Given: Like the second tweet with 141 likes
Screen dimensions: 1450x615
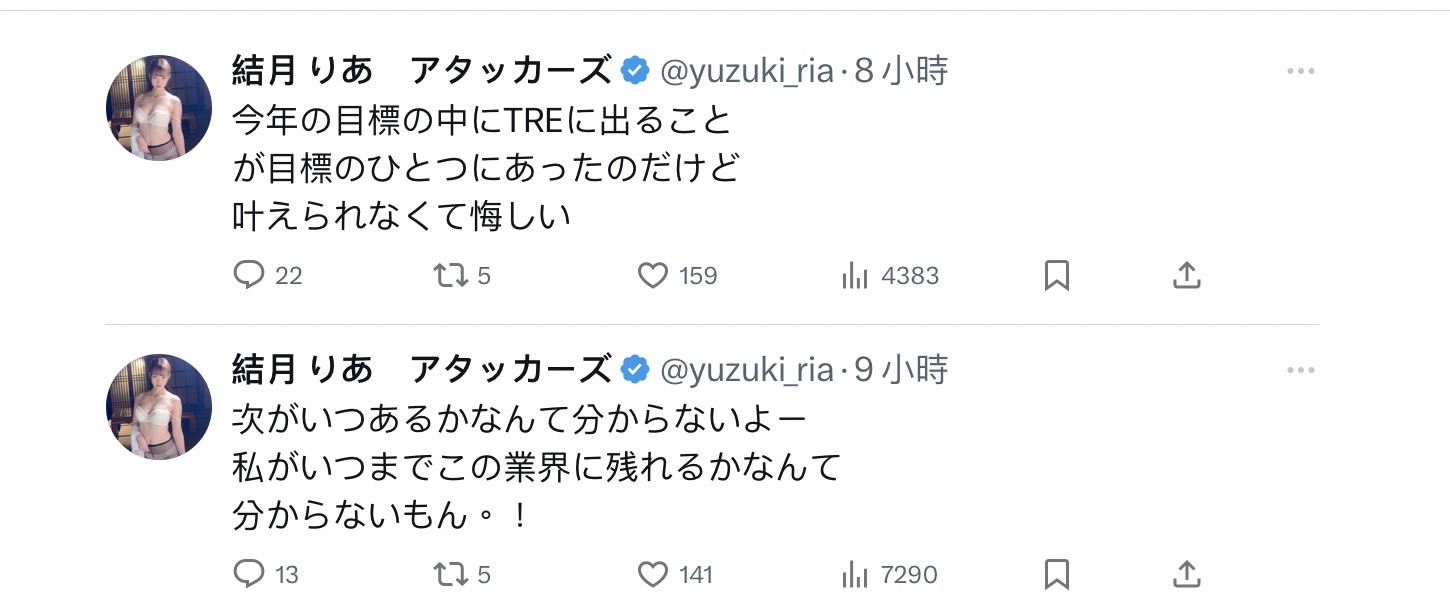Looking at the screenshot, I should click(x=653, y=574).
